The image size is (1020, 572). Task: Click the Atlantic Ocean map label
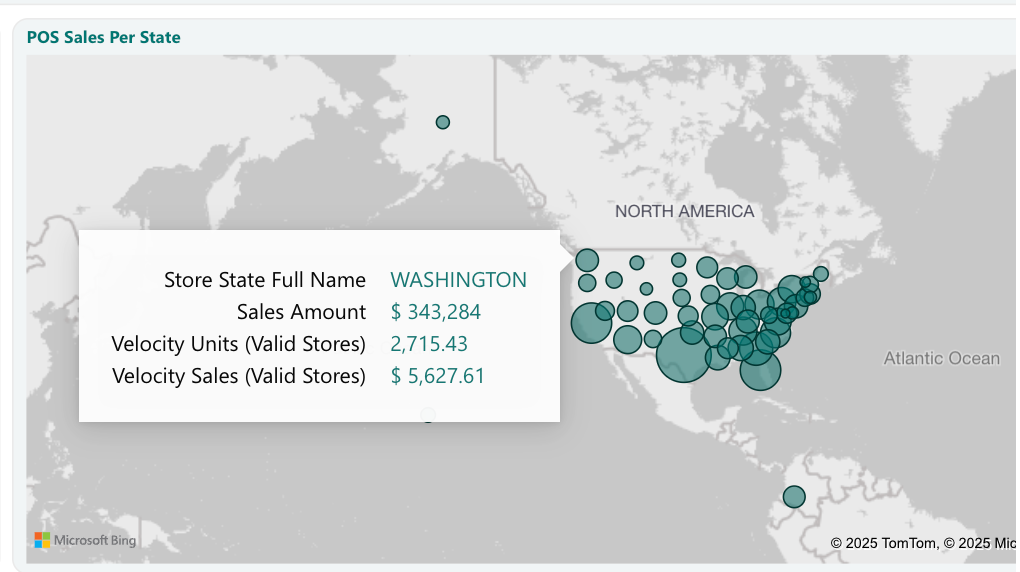tap(941, 359)
